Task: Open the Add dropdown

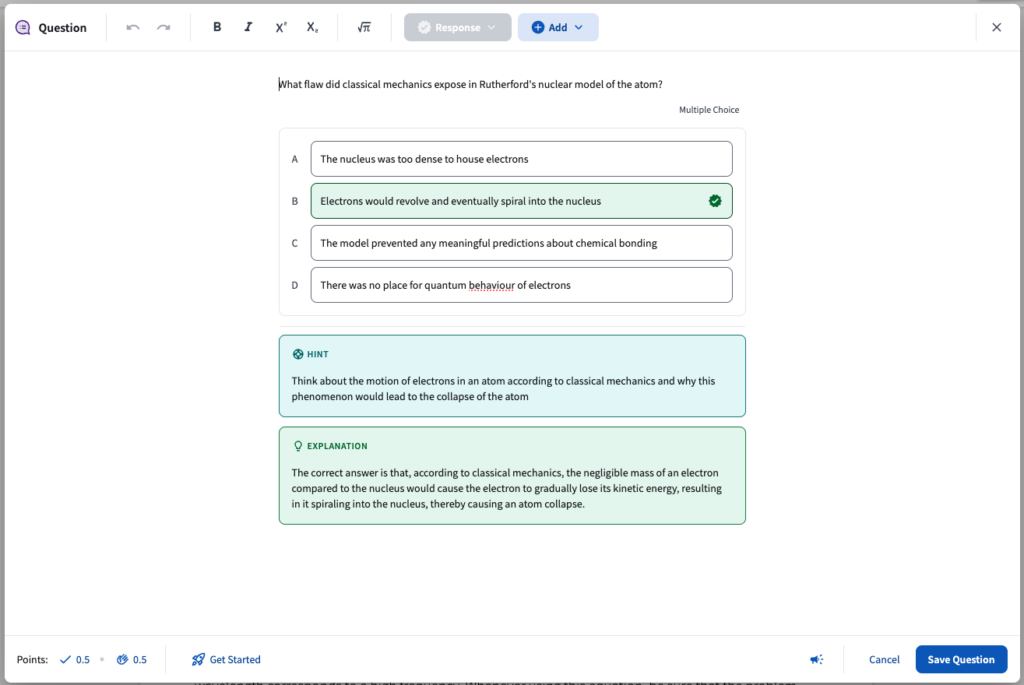Action: tap(557, 27)
